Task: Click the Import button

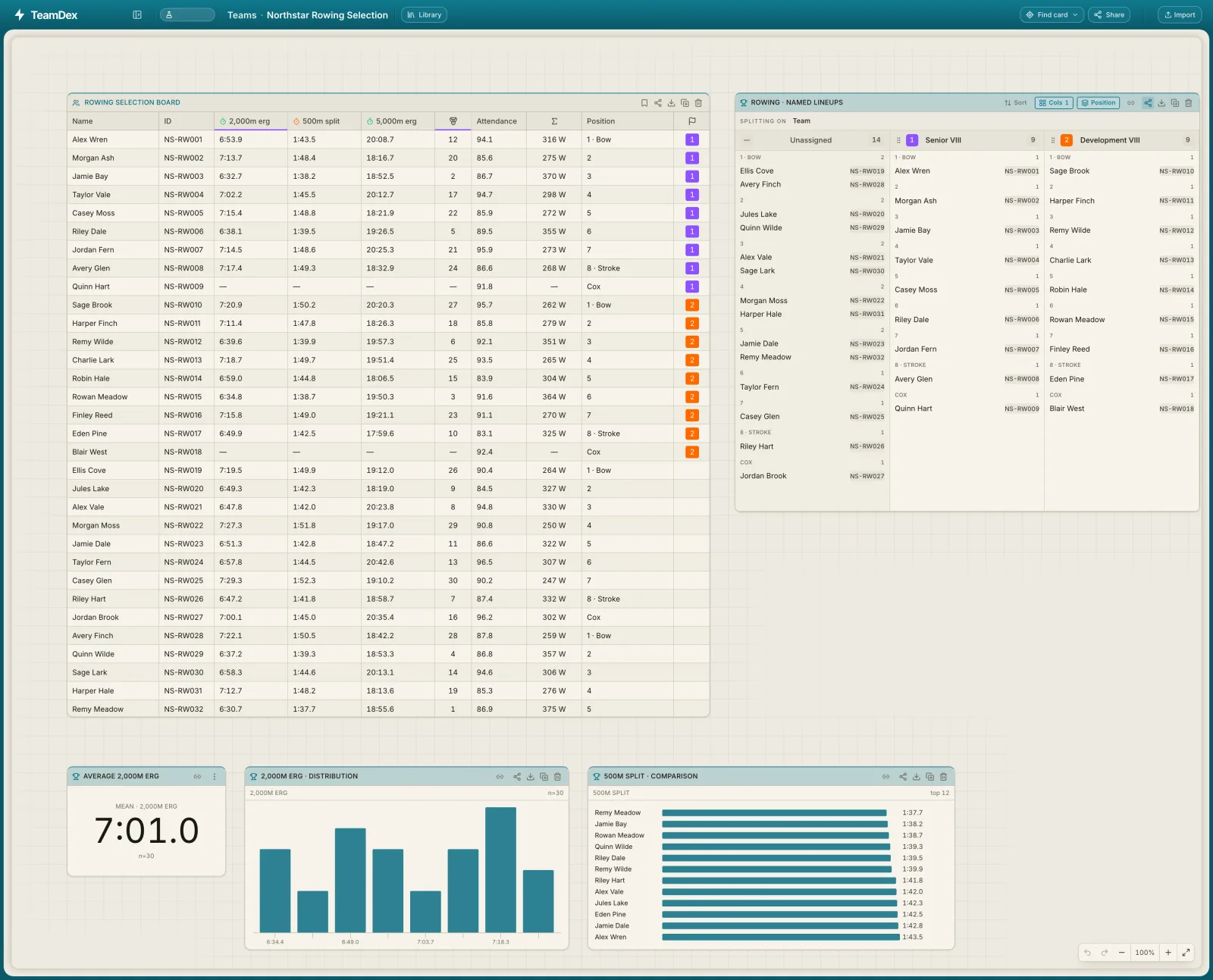Action: point(1180,14)
